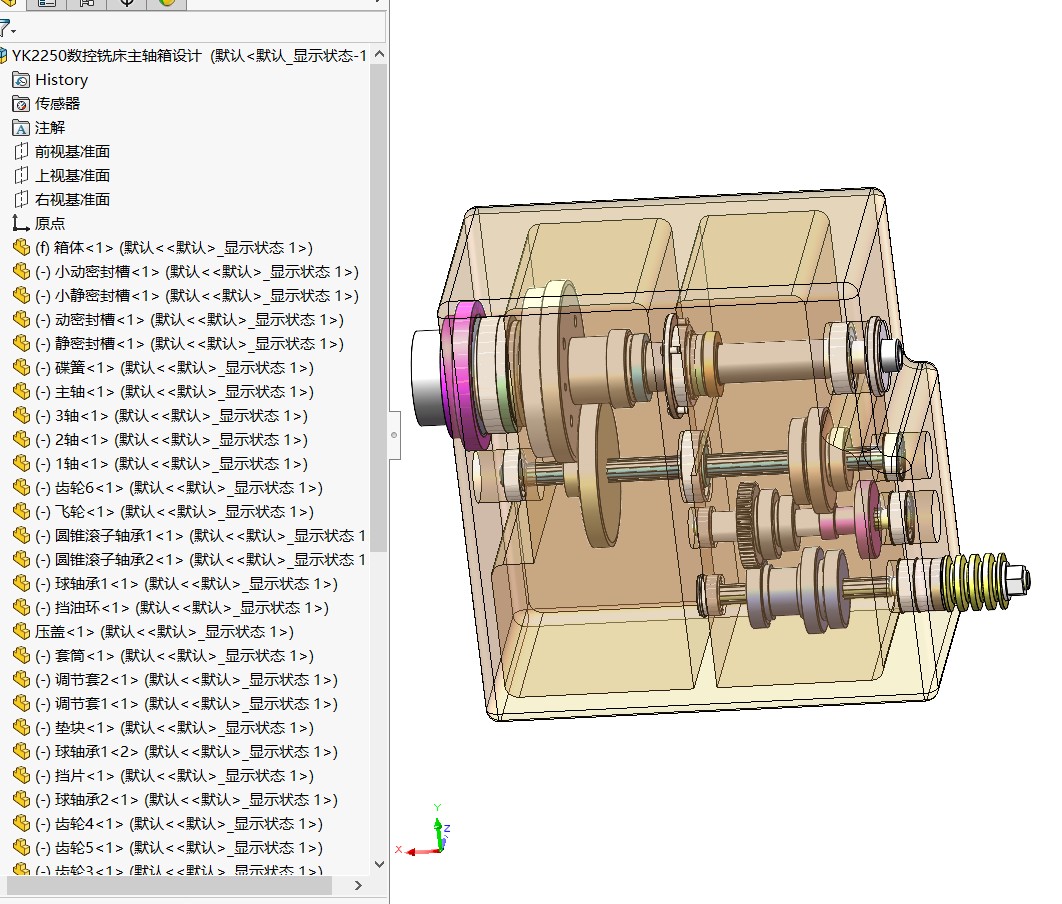Click the part icon beside 飞轮<1>
1062x904 pixels.
pyautogui.click(x=21, y=511)
